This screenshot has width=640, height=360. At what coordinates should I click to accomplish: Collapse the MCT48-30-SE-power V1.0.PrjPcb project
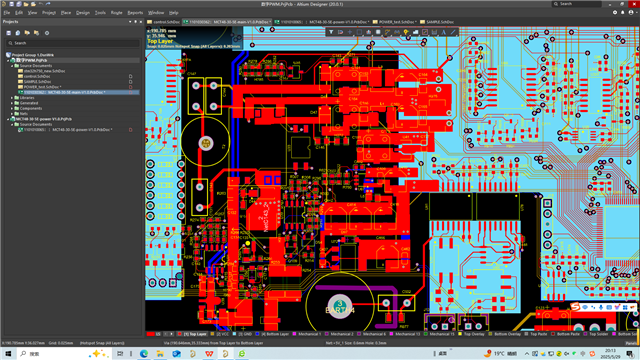pos(8,119)
